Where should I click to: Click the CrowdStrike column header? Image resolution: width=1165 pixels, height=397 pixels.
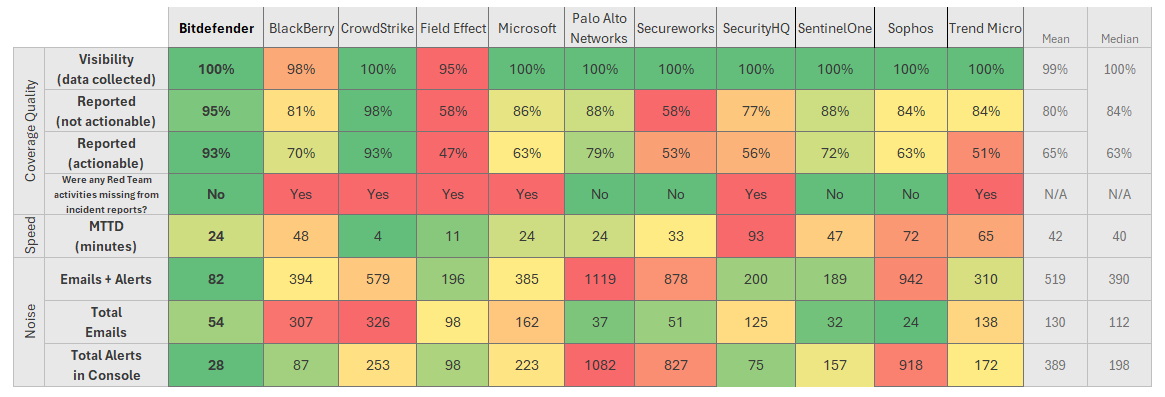tap(377, 28)
